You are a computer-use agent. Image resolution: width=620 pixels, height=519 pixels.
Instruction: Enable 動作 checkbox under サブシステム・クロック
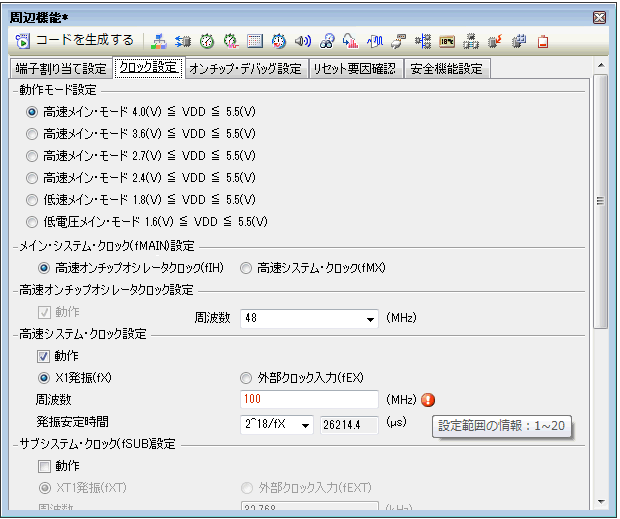pyautogui.click(x=44, y=466)
